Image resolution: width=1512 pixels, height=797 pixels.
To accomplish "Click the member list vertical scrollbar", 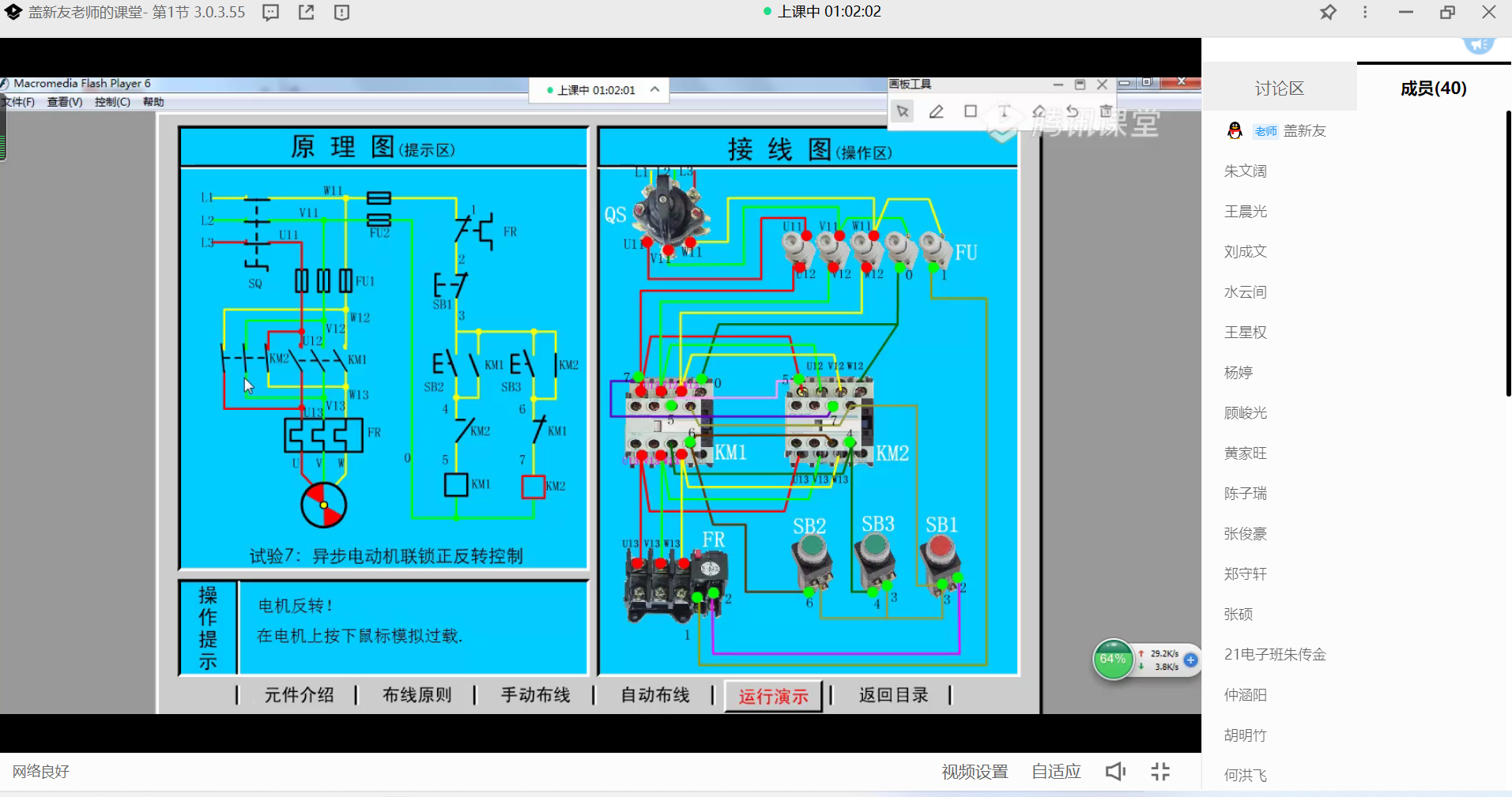I will click(x=1507, y=253).
